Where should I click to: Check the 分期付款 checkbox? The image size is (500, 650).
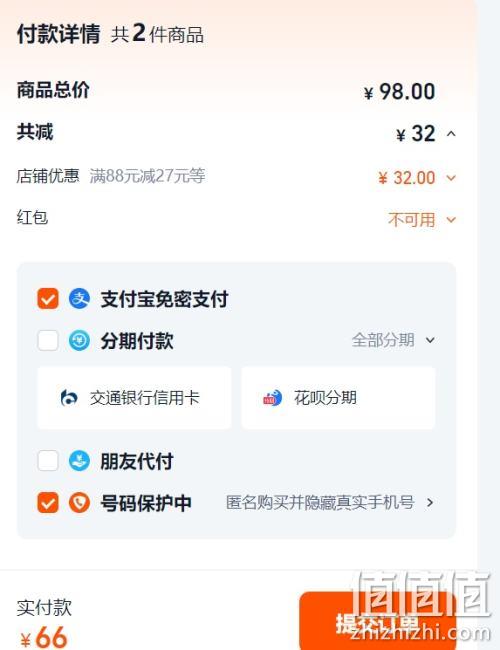(48, 341)
